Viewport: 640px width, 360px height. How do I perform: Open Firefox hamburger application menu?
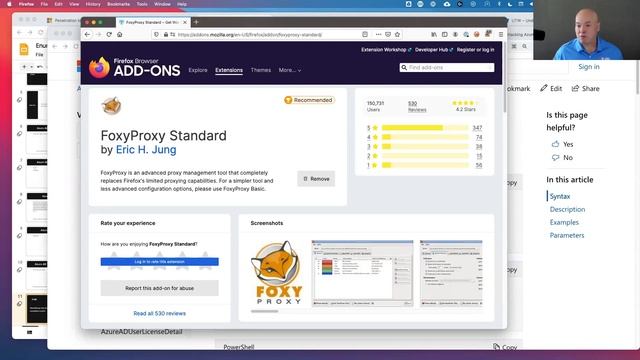point(500,35)
